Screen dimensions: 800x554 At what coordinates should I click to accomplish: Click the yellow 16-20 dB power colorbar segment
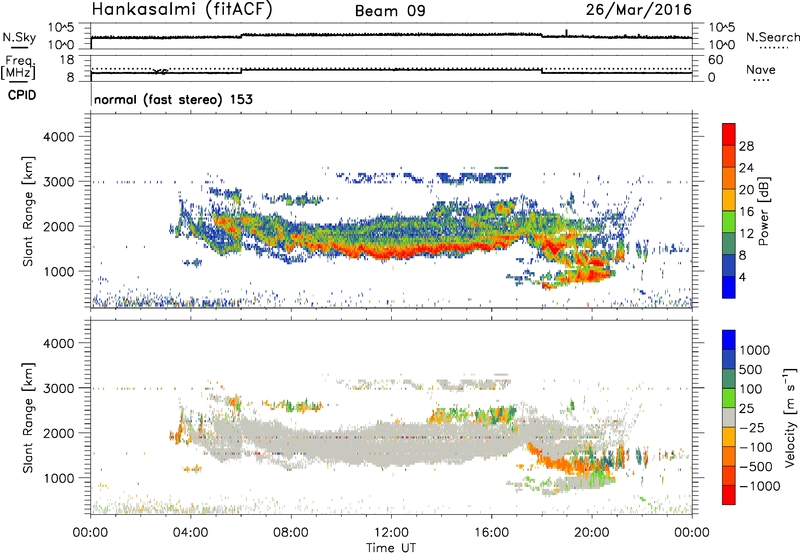[729, 200]
